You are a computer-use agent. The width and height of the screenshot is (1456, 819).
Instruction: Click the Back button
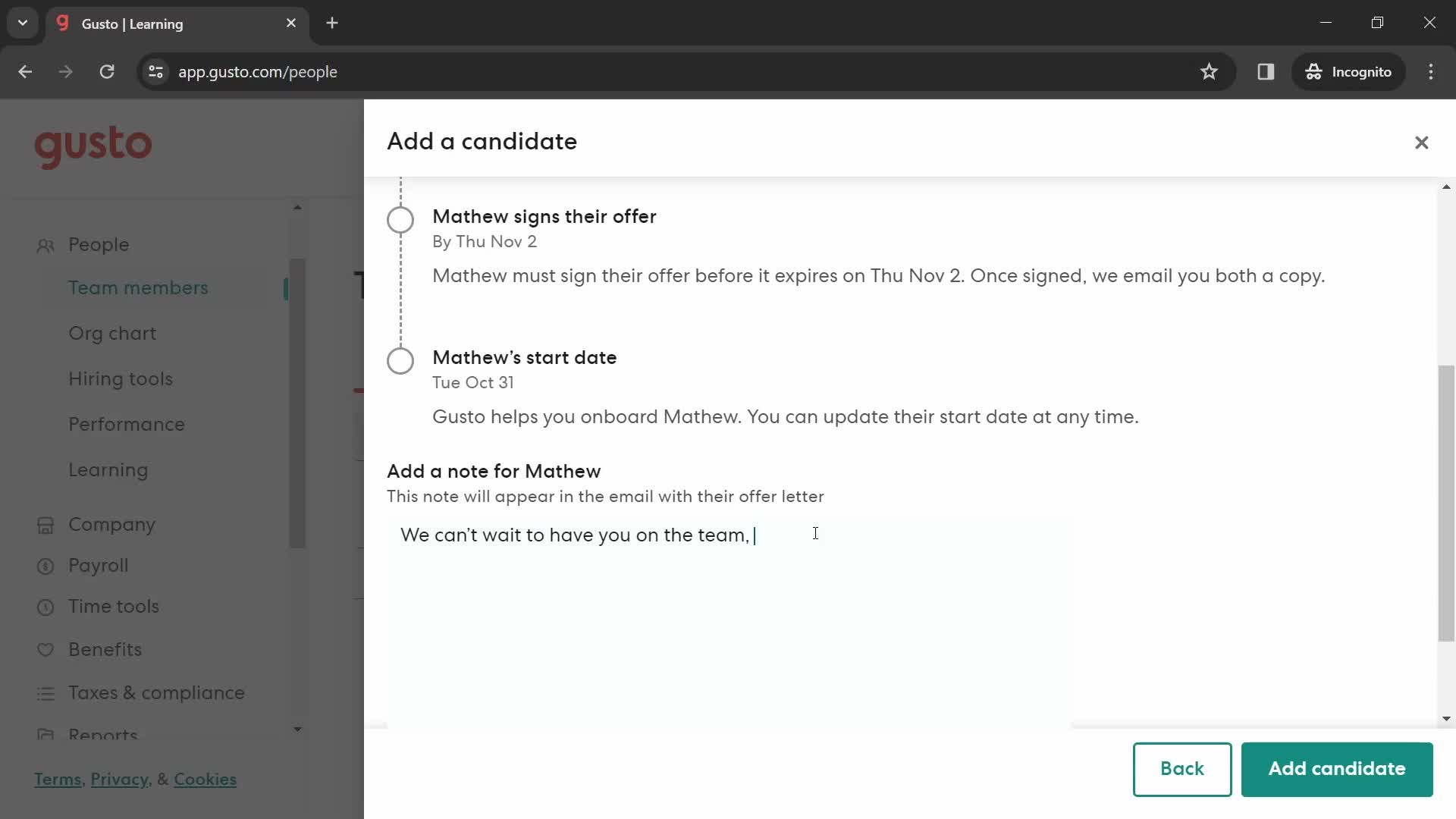(1182, 769)
